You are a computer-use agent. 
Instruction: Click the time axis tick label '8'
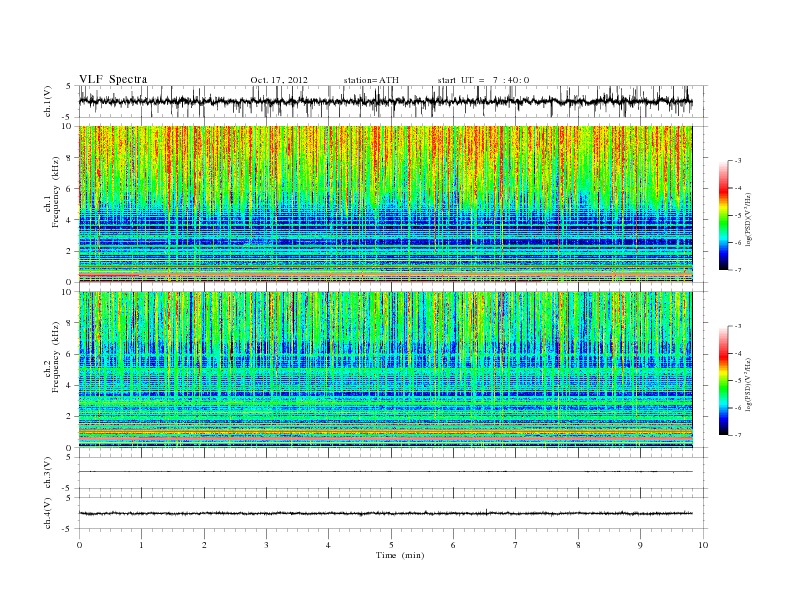click(x=578, y=545)
